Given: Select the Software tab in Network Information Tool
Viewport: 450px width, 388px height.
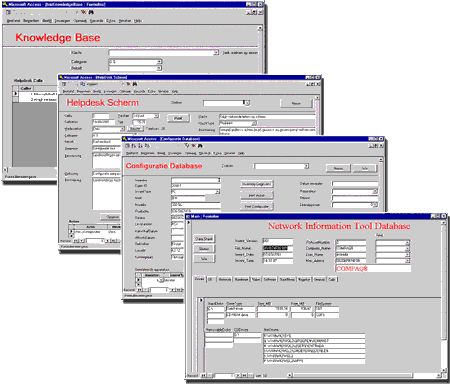Looking at the screenshot, I should coord(270,279).
